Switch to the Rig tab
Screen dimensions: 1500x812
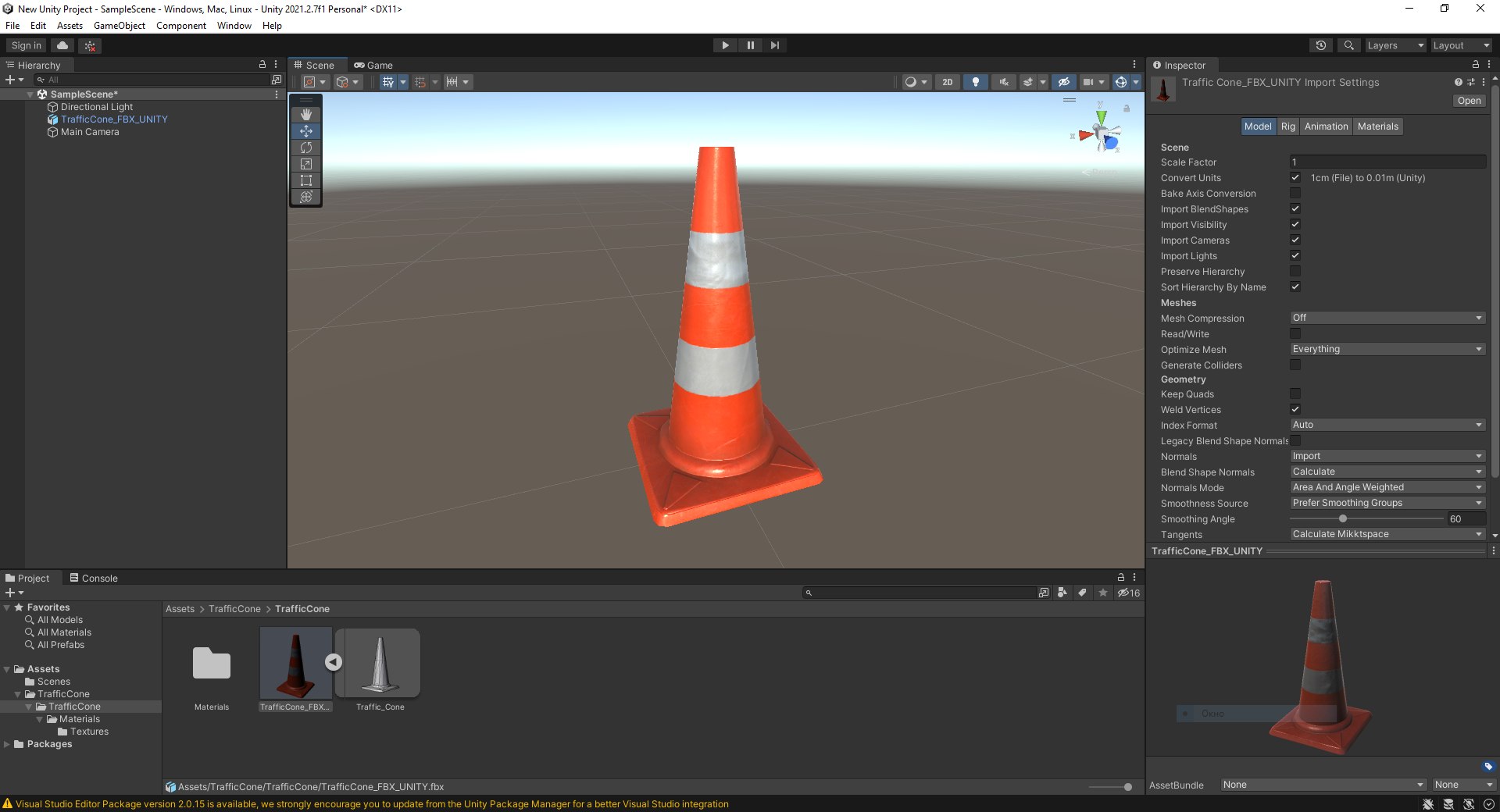click(x=1287, y=126)
